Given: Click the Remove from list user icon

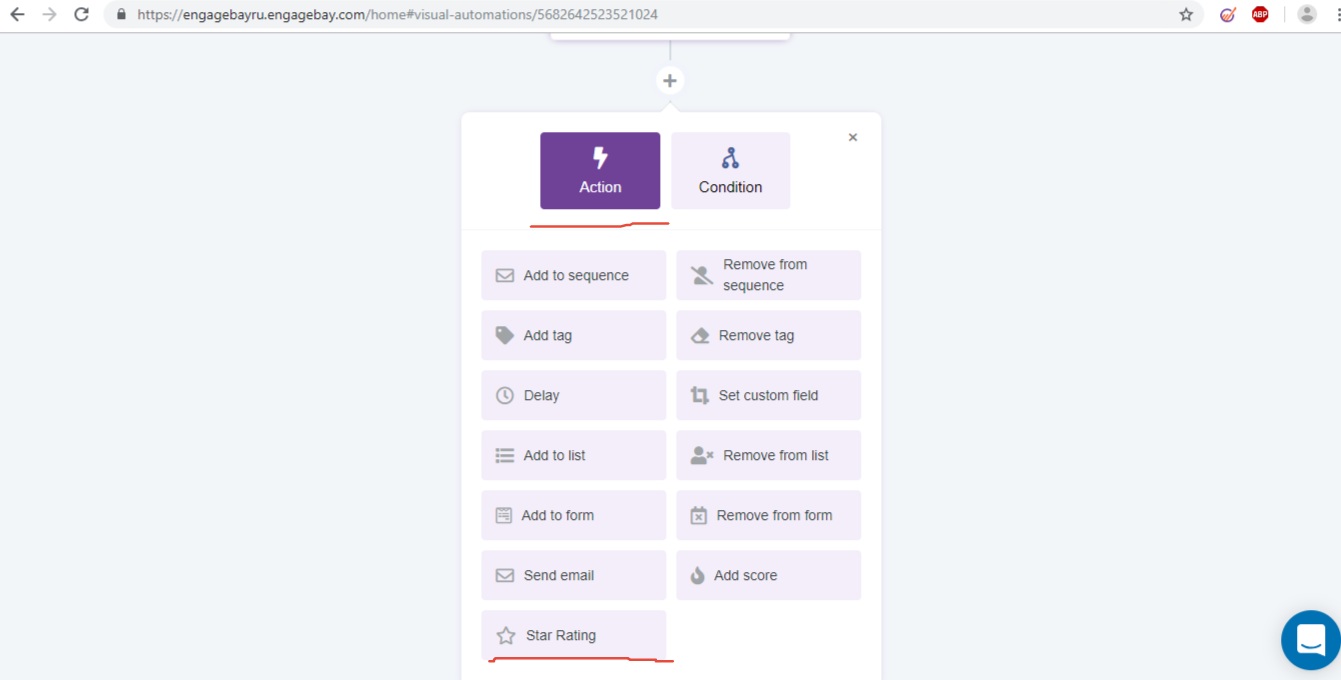Looking at the screenshot, I should [x=702, y=455].
